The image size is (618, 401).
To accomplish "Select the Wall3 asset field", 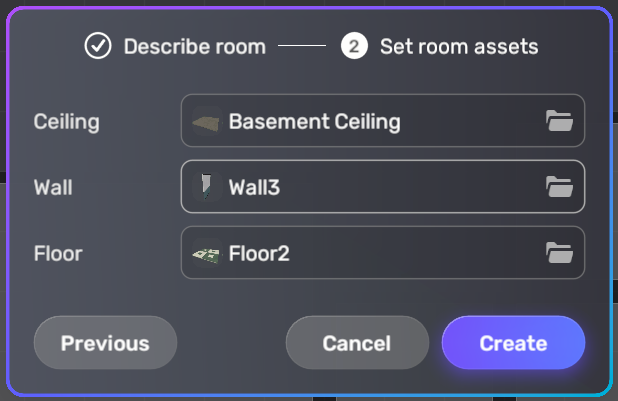I will point(370,187).
